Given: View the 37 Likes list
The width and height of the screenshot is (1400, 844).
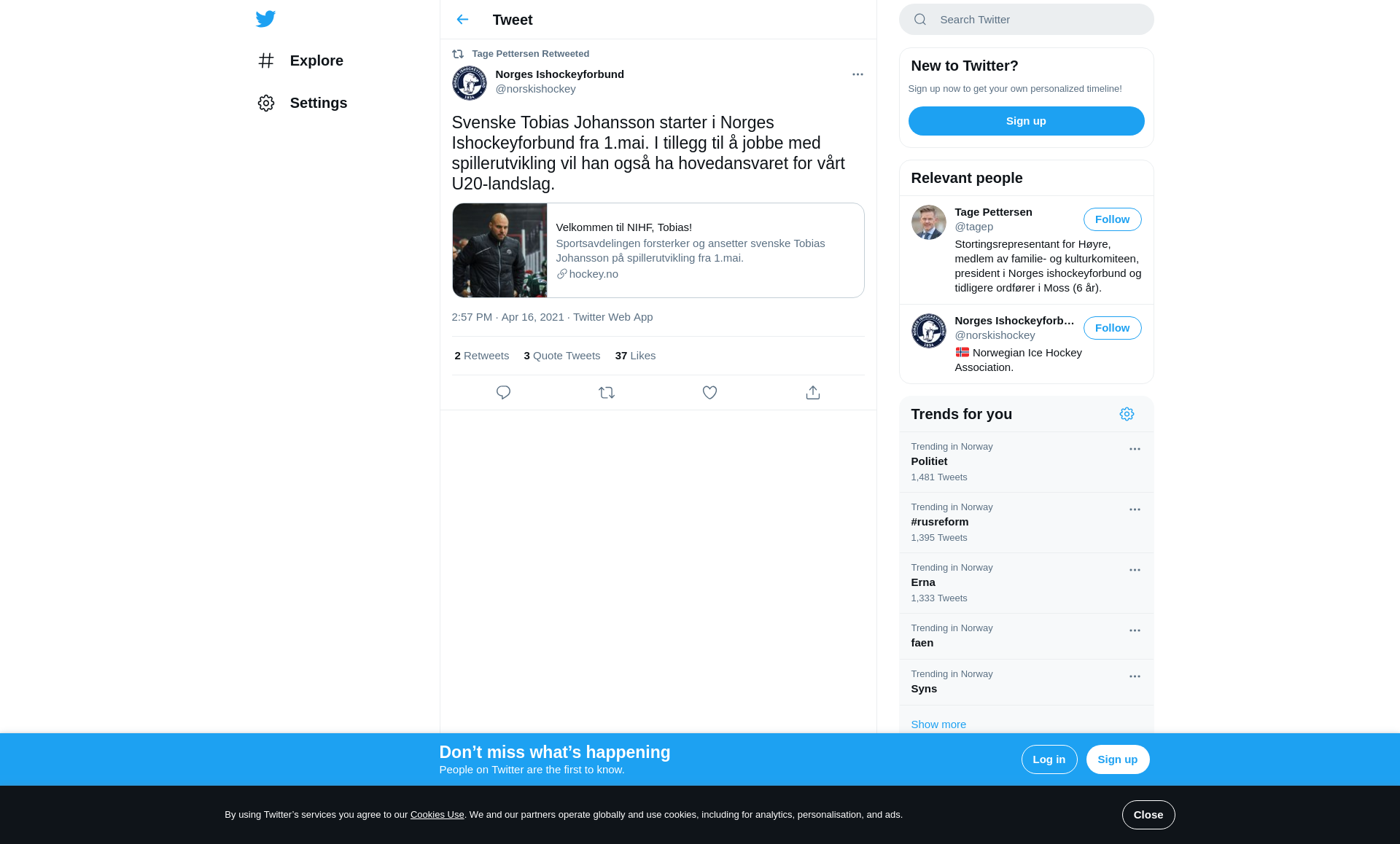Looking at the screenshot, I should pos(635,356).
